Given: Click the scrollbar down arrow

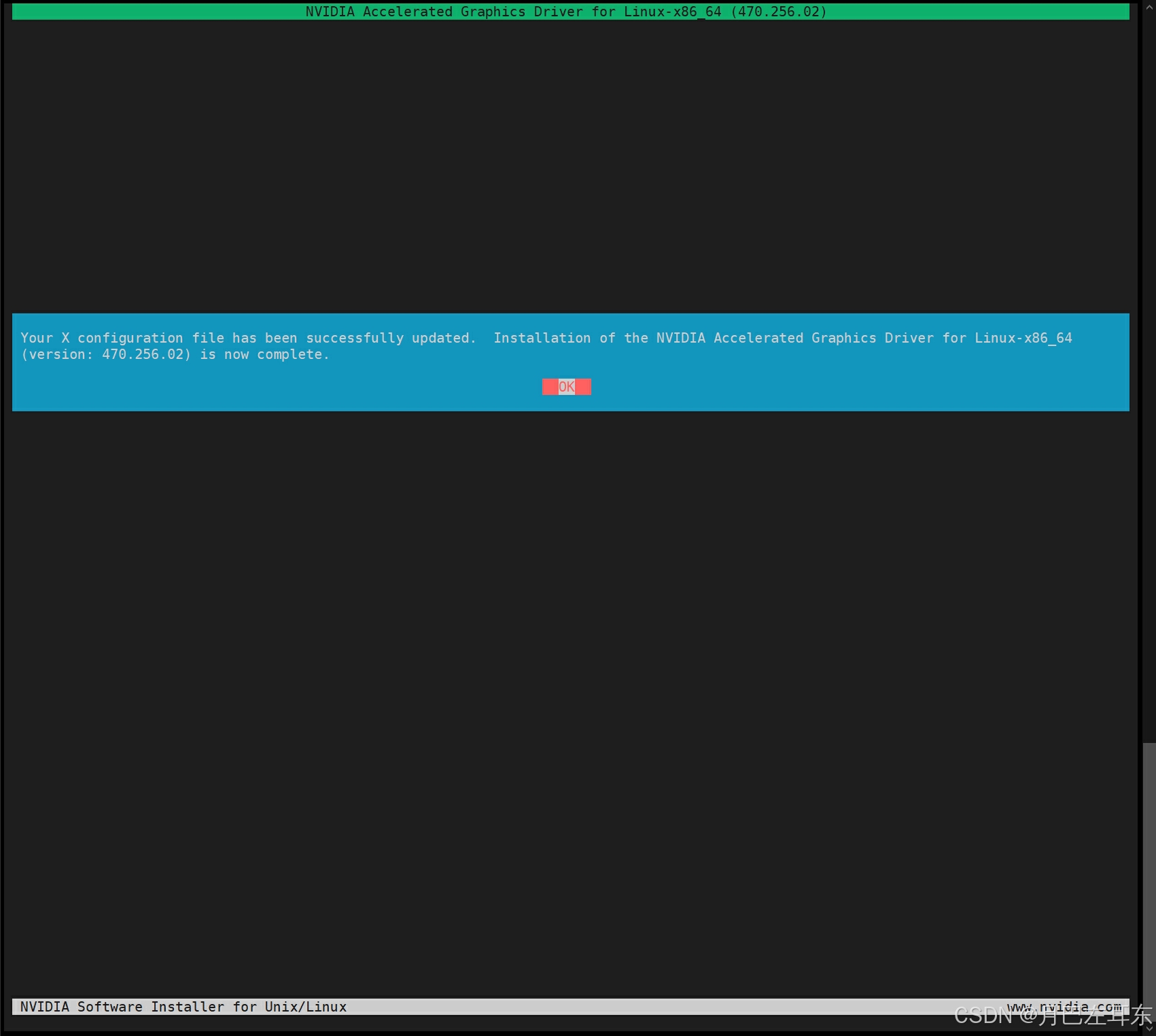Looking at the screenshot, I should [x=1149, y=1029].
